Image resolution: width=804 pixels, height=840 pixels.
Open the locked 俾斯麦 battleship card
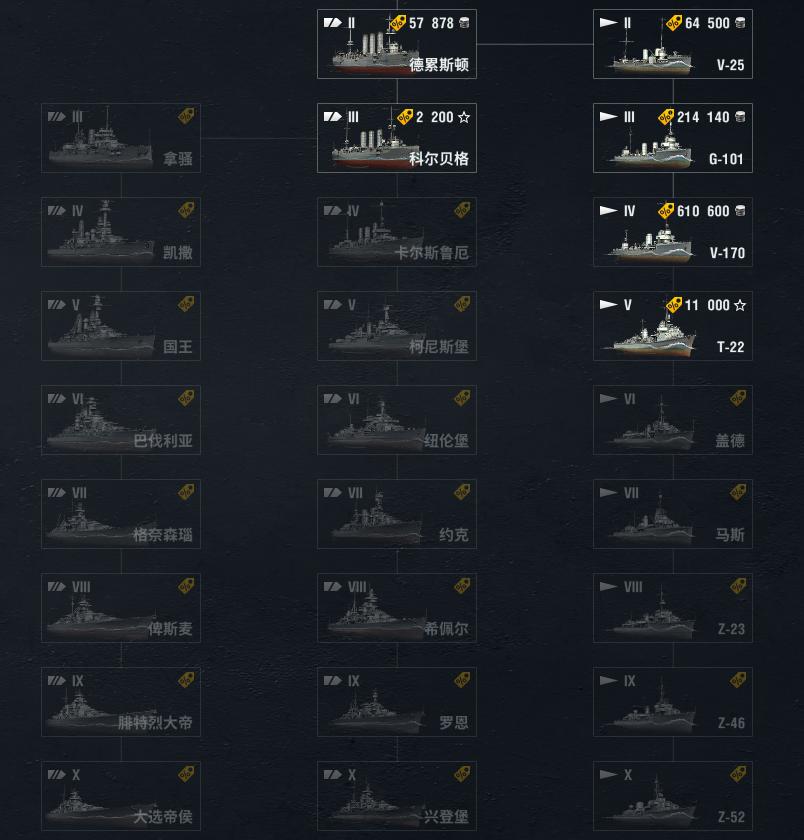pos(121,608)
